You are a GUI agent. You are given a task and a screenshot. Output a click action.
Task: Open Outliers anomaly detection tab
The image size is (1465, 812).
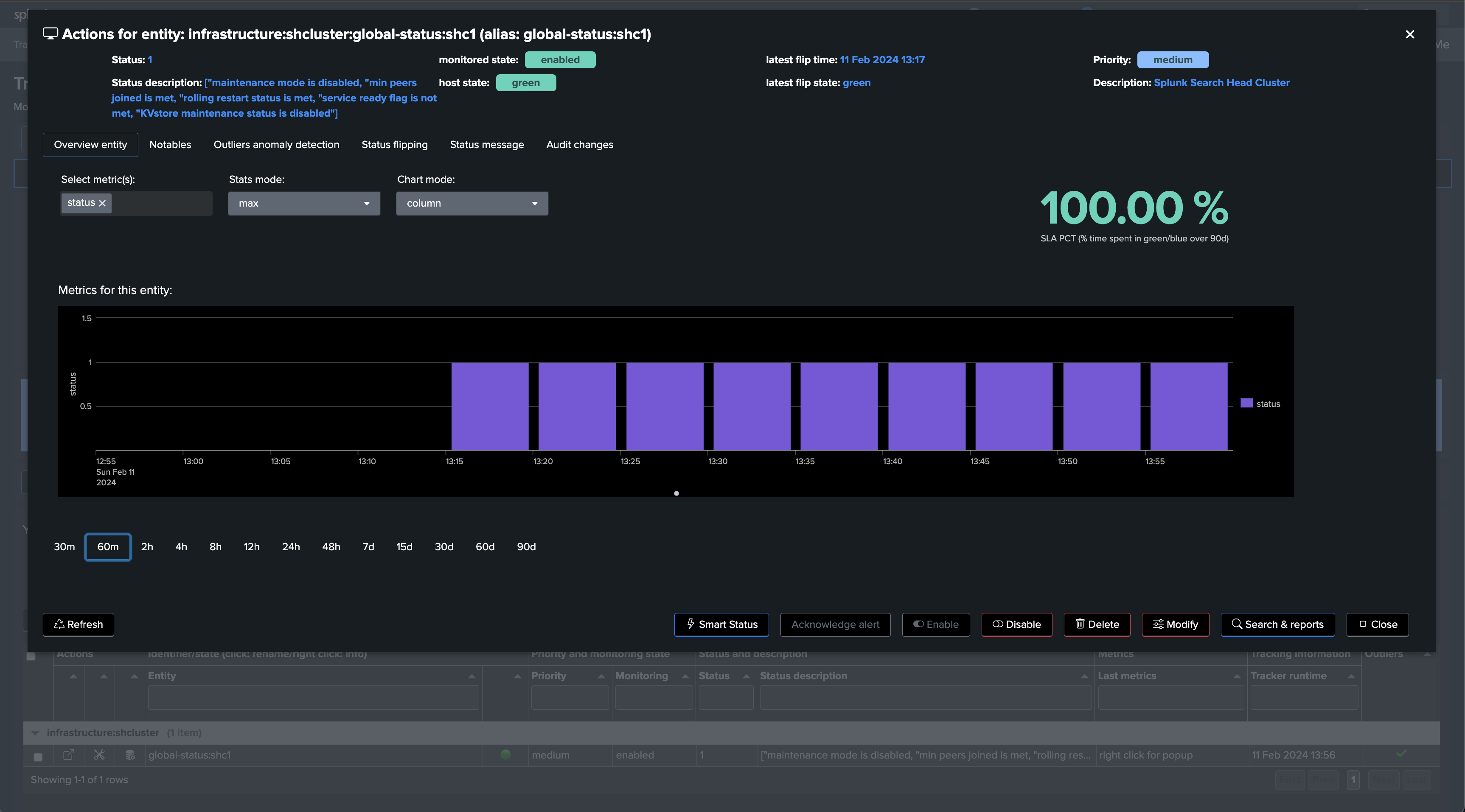276,144
